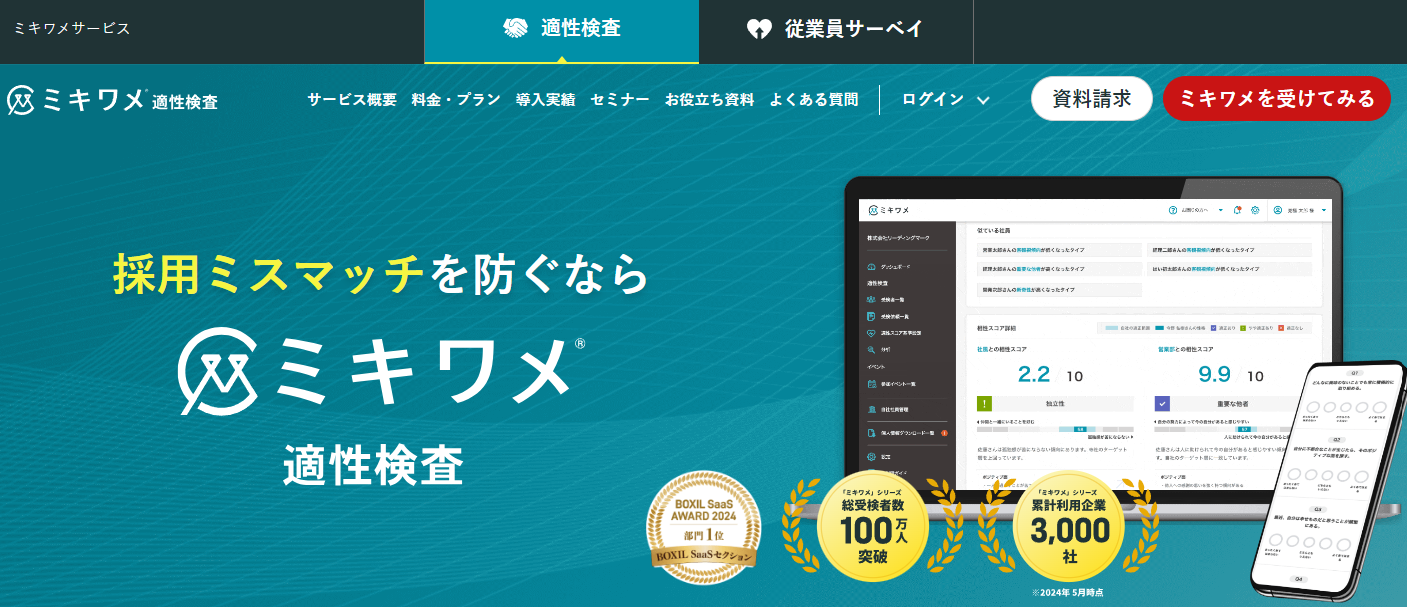Click the 適性検査 text under hero logo
This screenshot has height=607, width=1407.
[x=374, y=464]
